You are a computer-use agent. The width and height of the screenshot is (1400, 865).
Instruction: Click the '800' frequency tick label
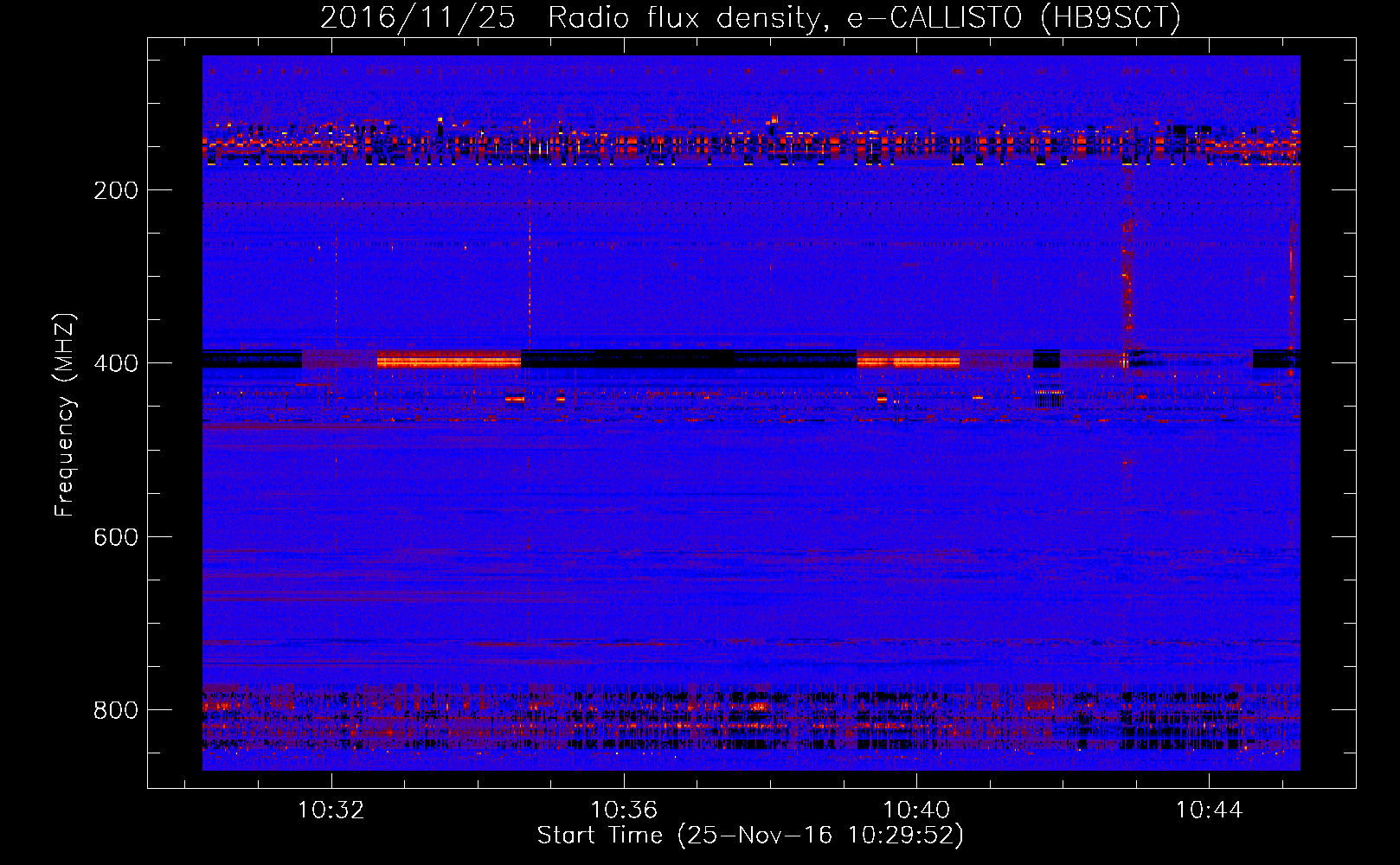click(x=116, y=710)
